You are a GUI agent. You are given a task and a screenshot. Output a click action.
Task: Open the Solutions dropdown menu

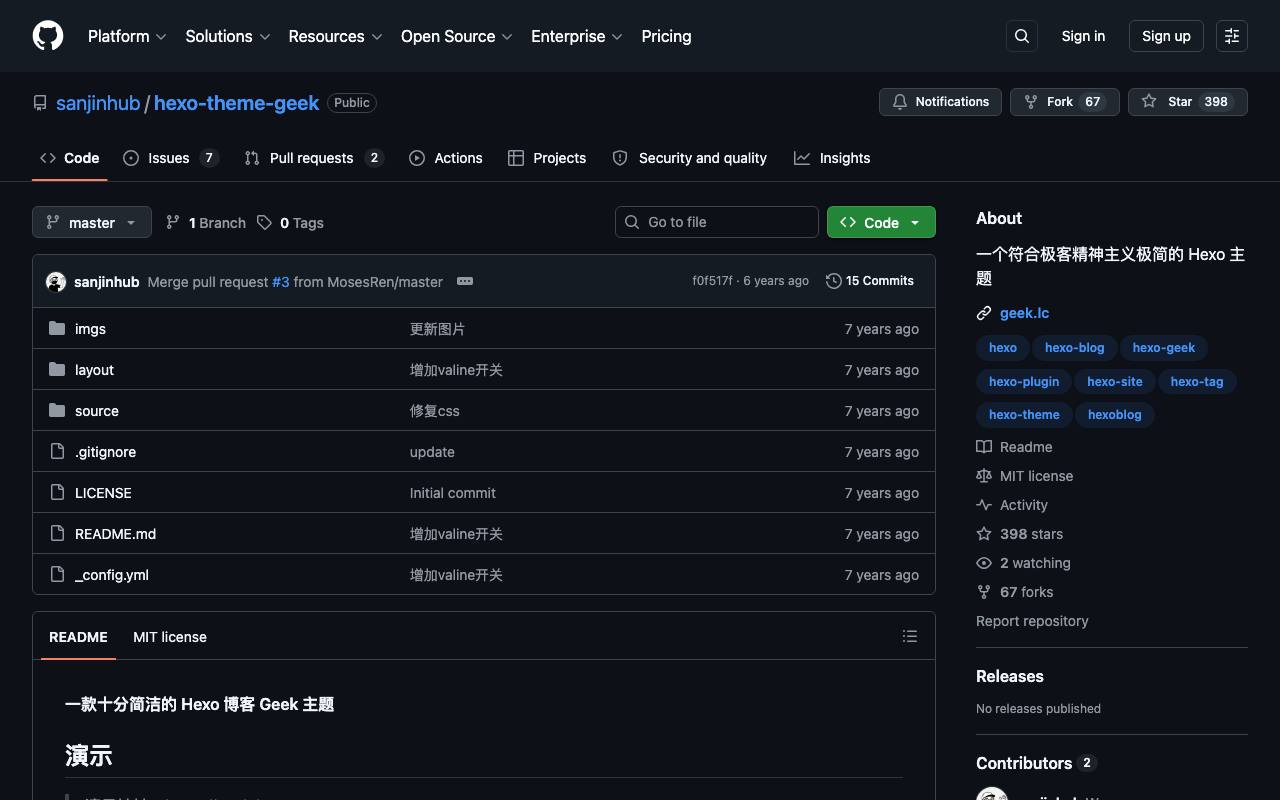click(228, 36)
